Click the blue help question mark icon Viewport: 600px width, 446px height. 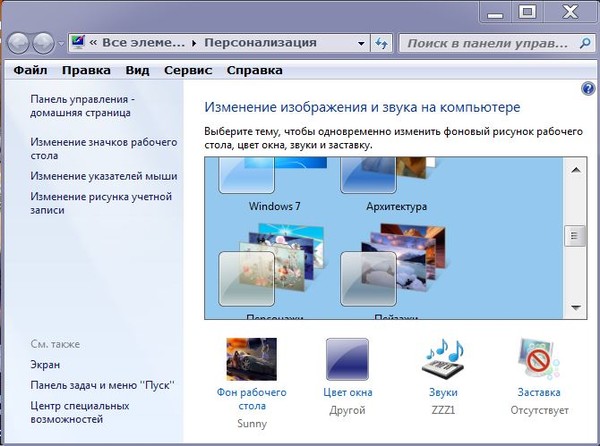[x=588, y=89]
